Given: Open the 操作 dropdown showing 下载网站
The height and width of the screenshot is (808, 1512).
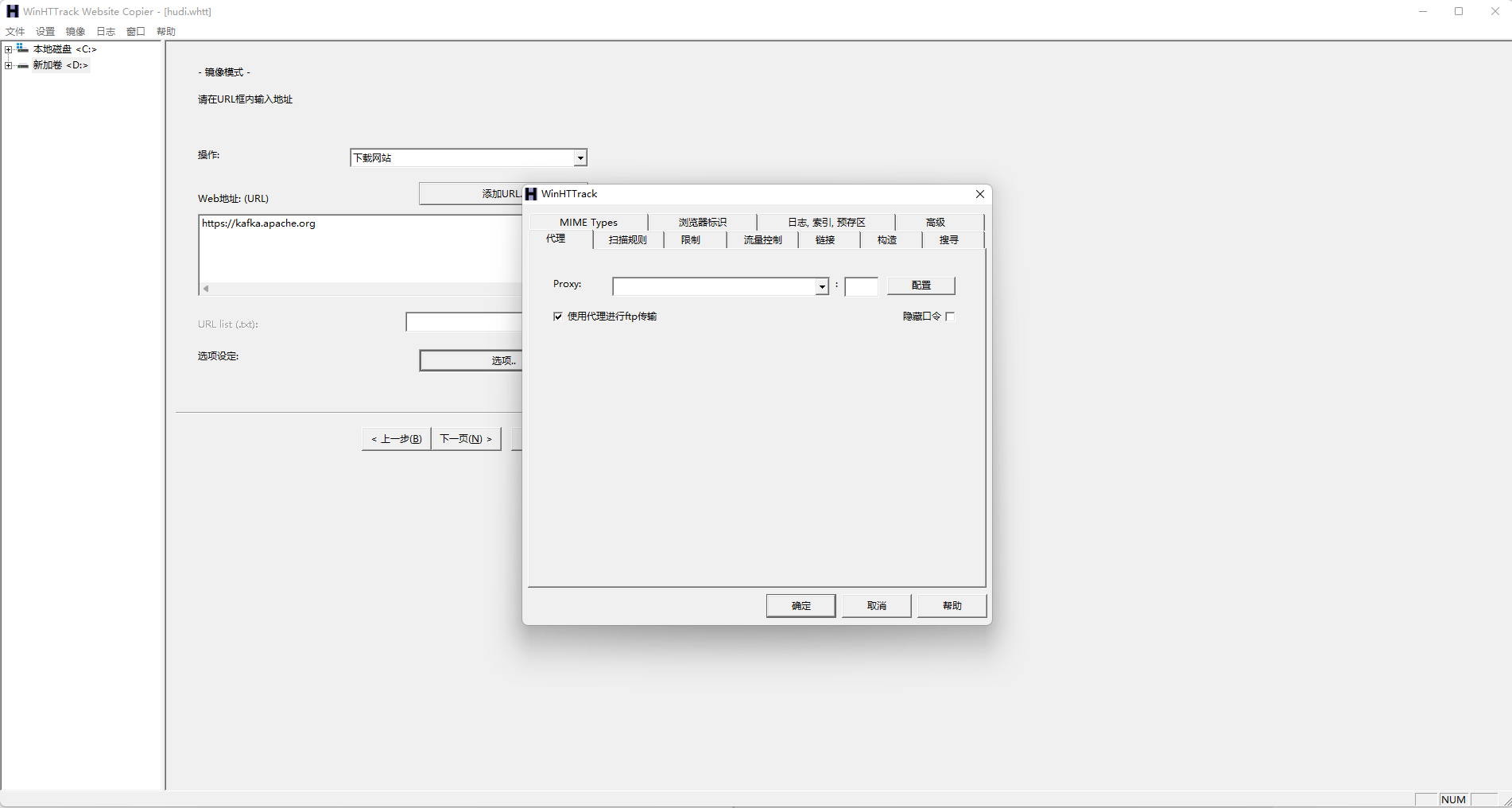Looking at the screenshot, I should 468,157.
